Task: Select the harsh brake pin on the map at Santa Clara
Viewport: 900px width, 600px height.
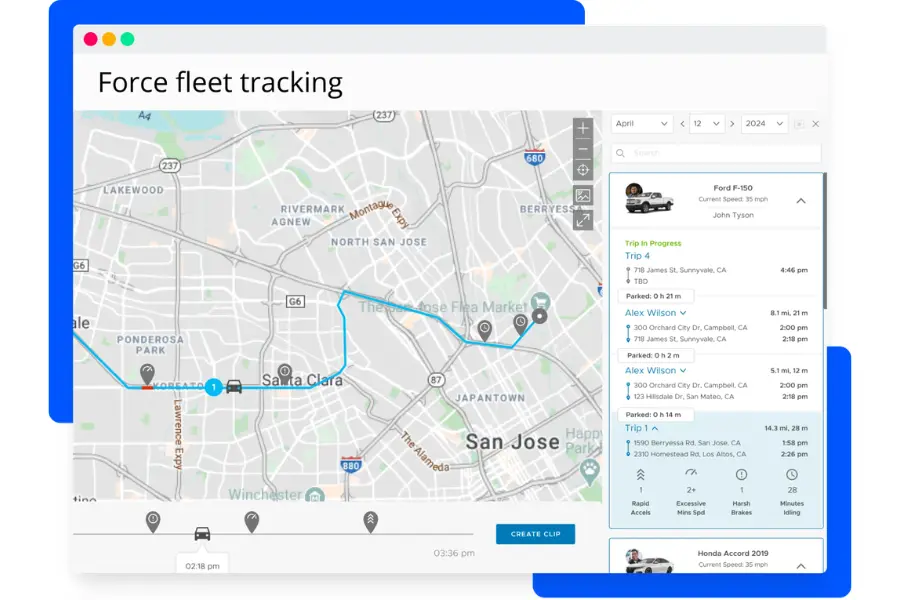Action: click(x=285, y=373)
